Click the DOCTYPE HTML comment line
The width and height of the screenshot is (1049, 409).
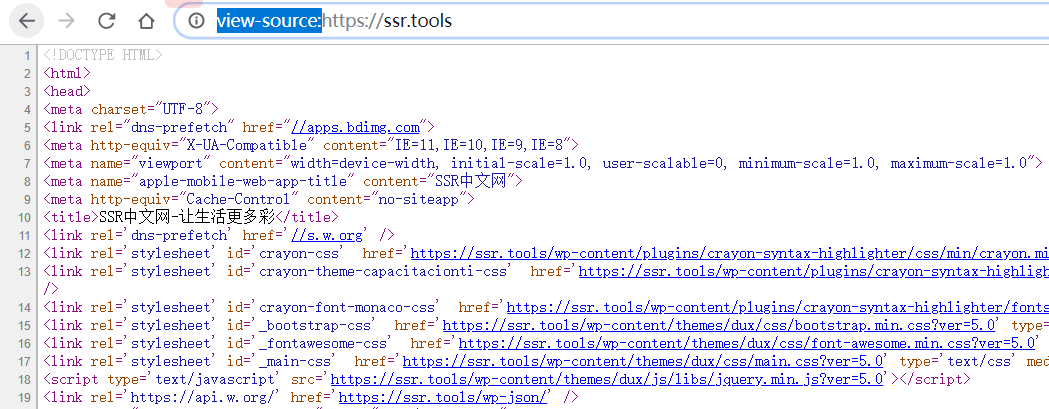[103, 55]
